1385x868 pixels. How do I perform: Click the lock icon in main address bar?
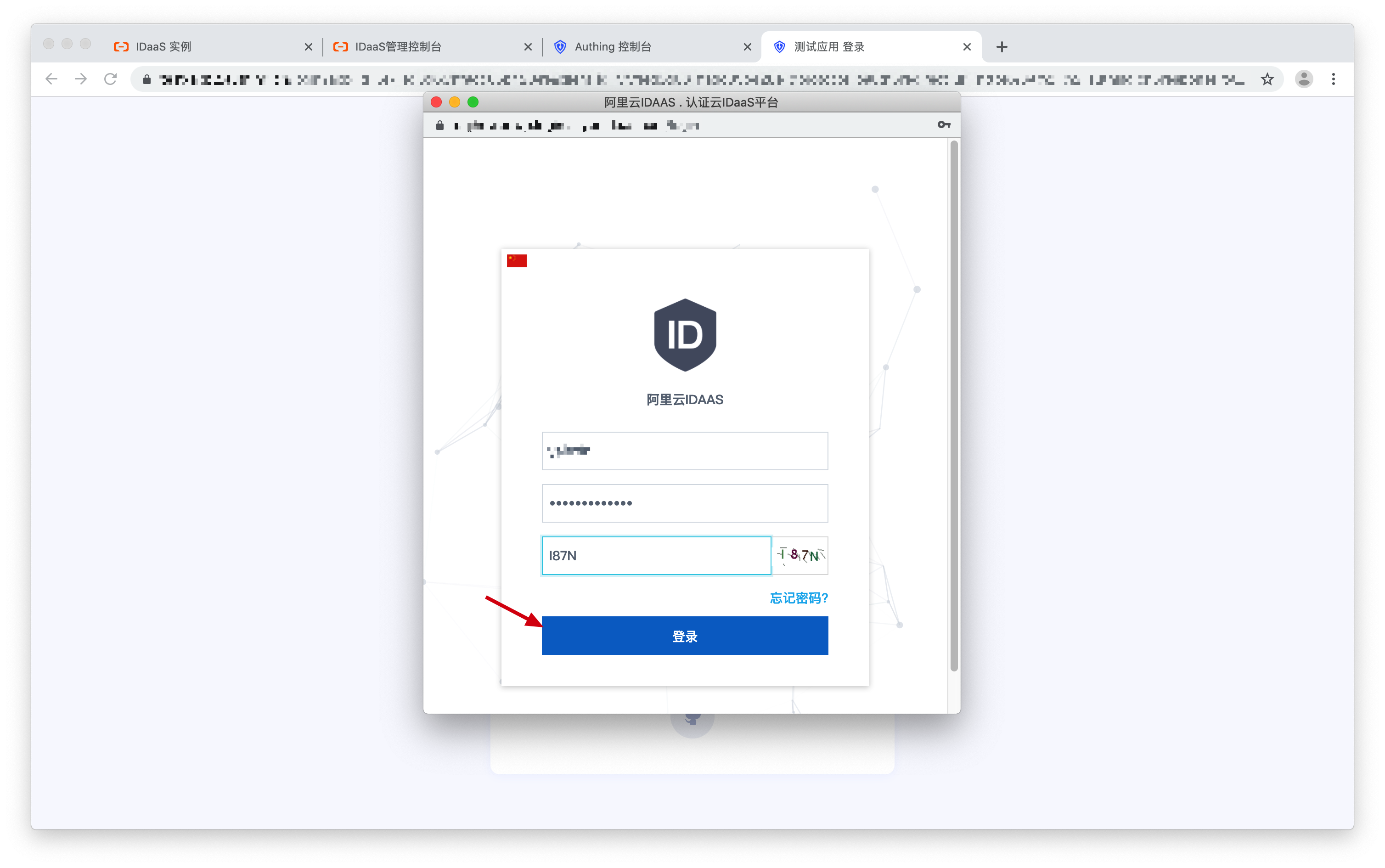pos(147,79)
